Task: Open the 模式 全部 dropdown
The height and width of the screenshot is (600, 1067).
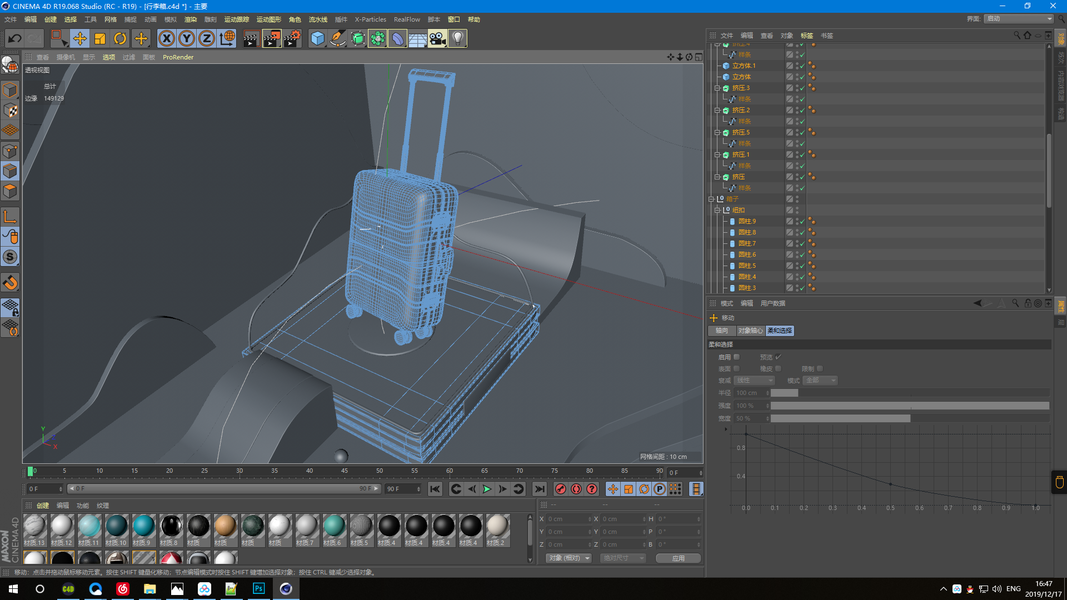Action: coord(819,380)
